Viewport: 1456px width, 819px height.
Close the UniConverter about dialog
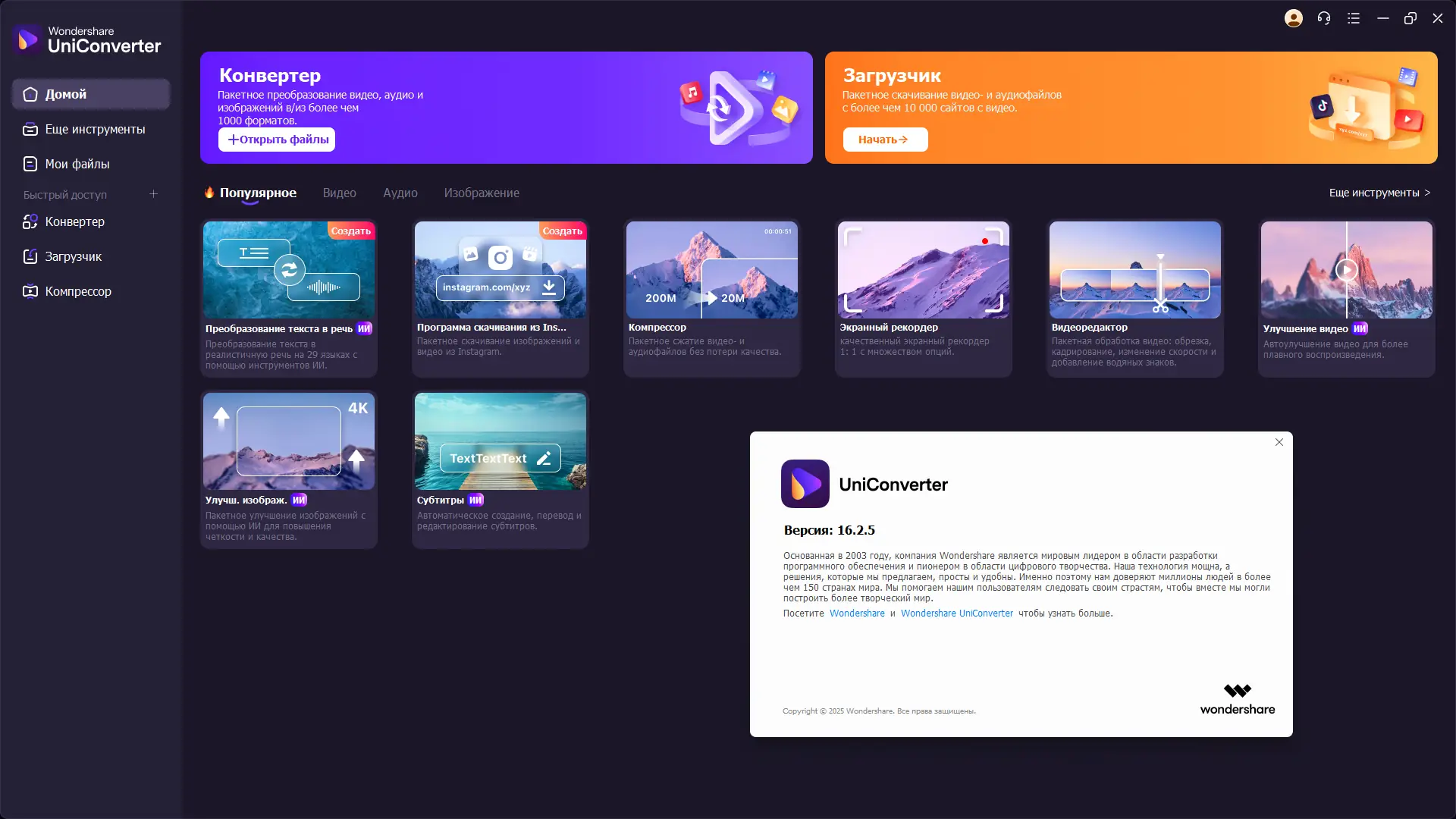pyautogui.click(x=1279, y=442)
